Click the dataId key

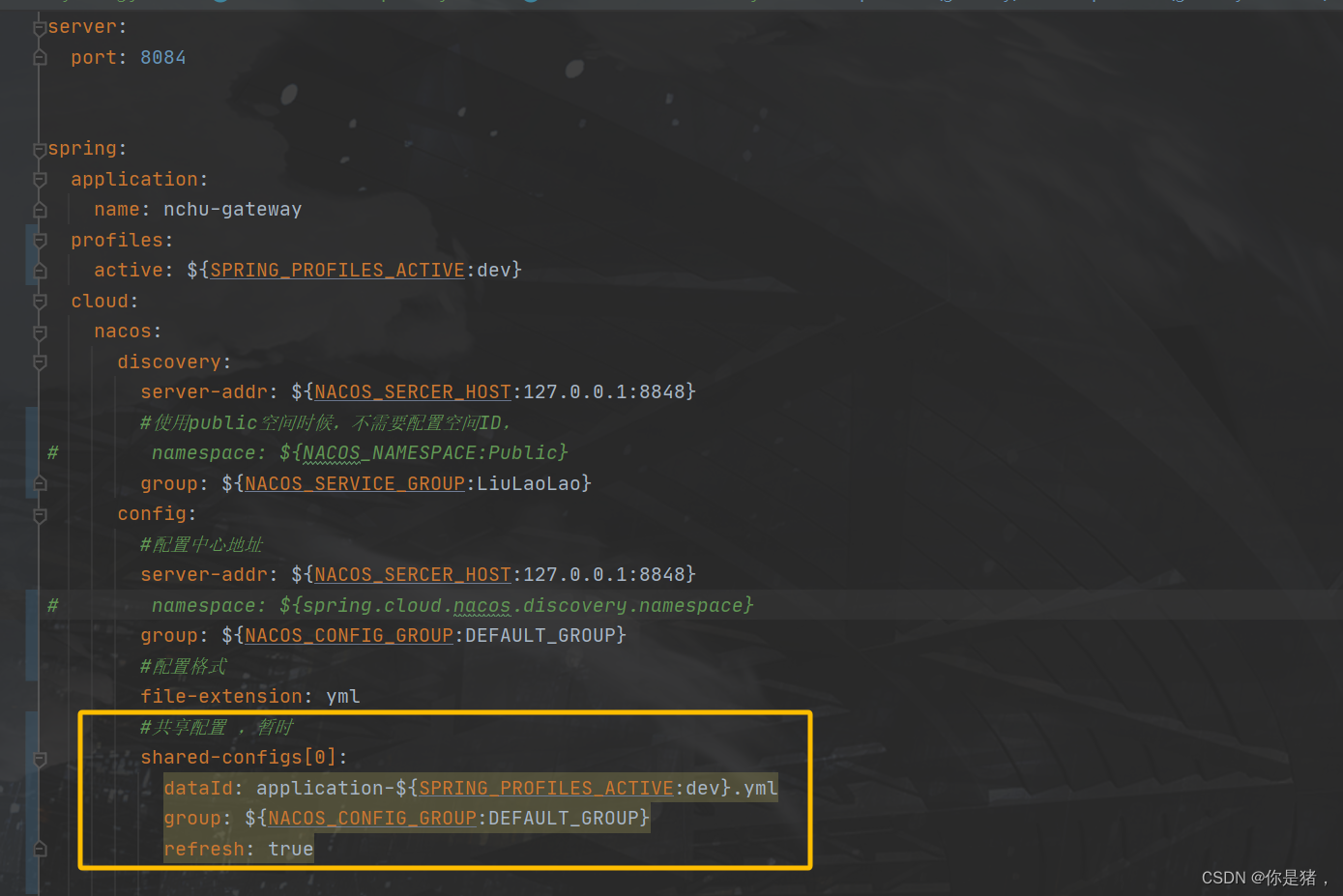pos(198,789)
